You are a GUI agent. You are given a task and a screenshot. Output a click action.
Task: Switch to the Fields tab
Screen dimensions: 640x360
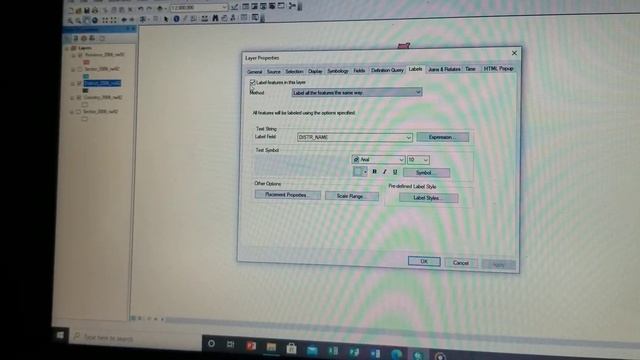pyautogui.click(x=359, y=71)
